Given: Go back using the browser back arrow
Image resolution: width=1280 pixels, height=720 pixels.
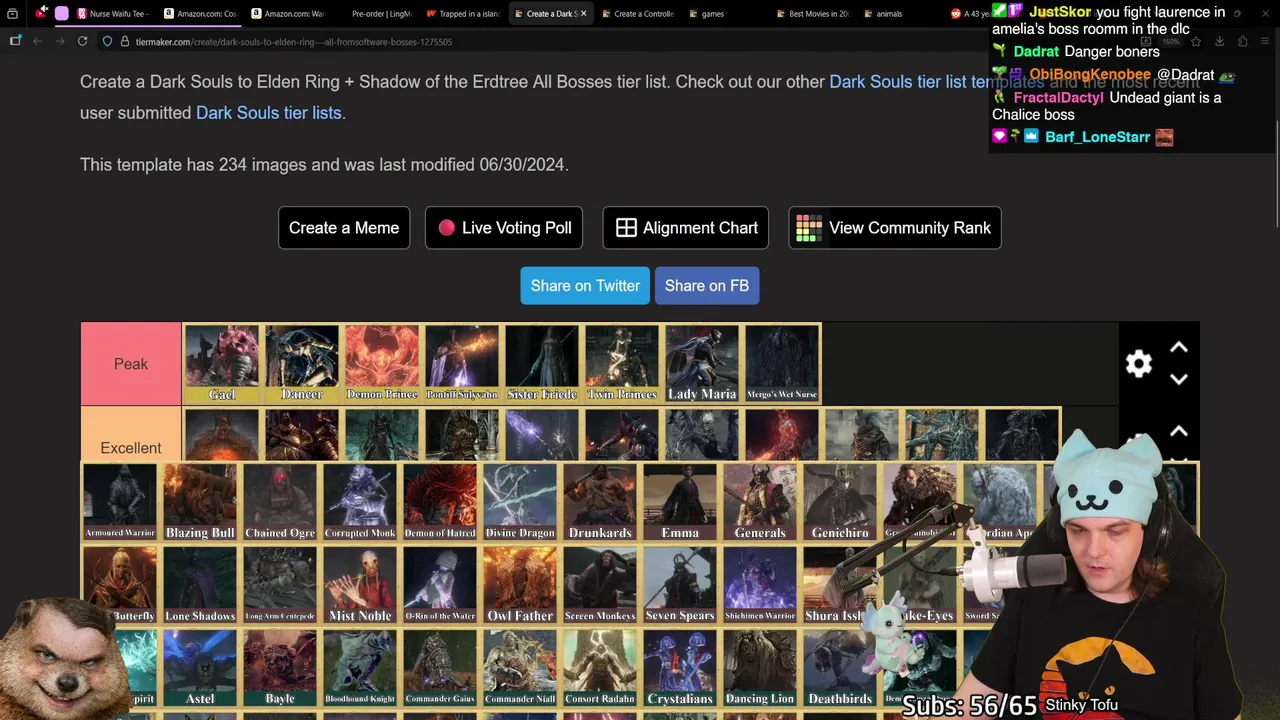Looking at the screenshot, I should point(37,41).
